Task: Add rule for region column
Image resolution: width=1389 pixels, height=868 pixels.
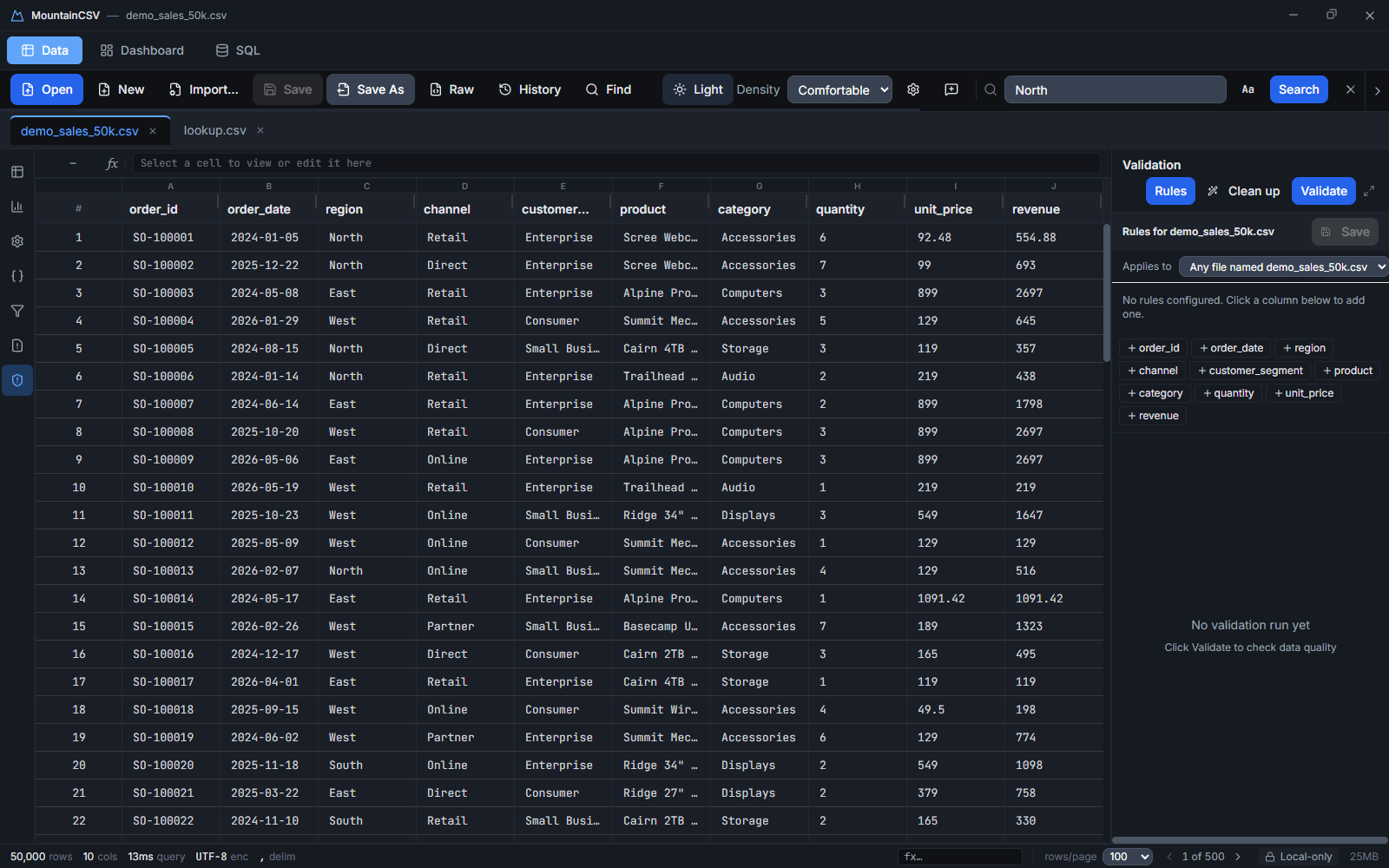Action: point(1304,348)
